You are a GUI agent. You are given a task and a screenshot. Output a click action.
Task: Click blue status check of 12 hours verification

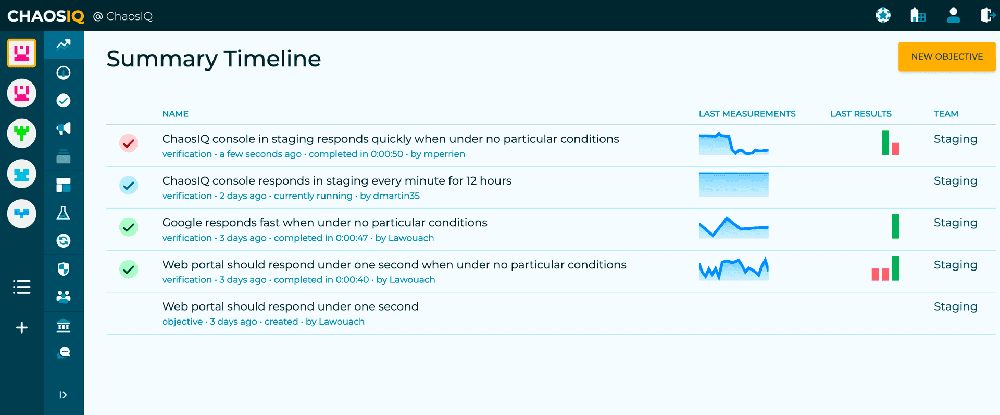pos(129,186)
